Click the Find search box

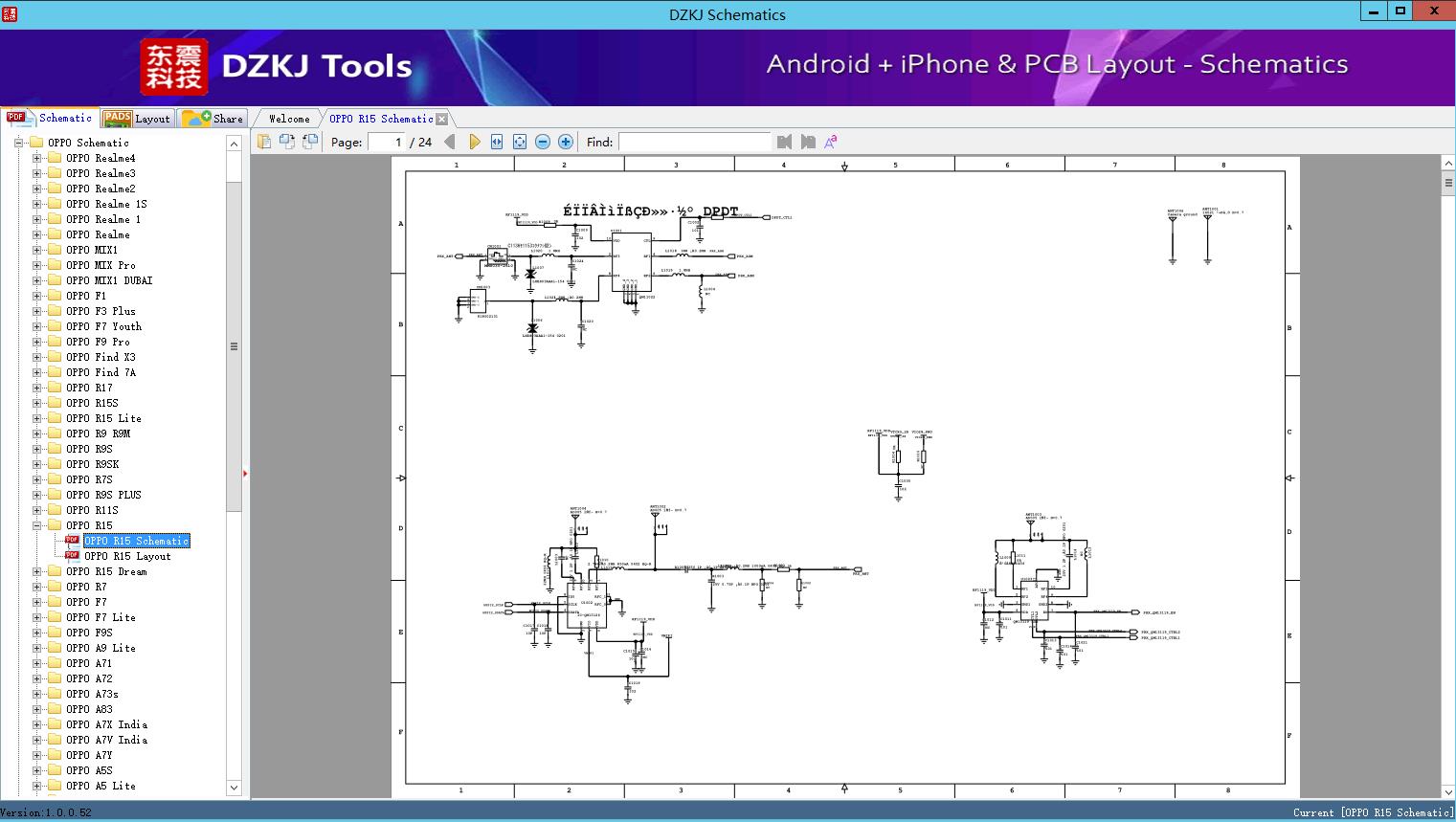[x=694, y=142]
